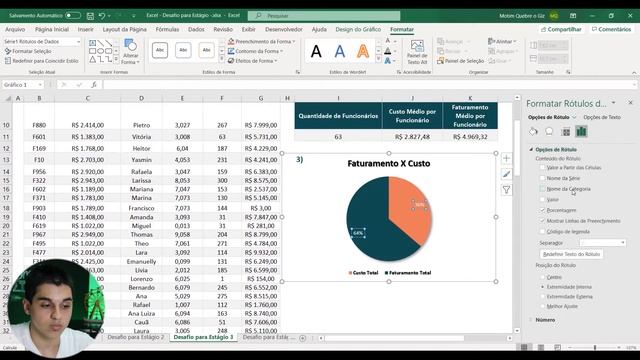The width and height of the screenshot is (640, 360).
Task: Click Formatar Seleção in ribbon
Action: coord(28,51)
